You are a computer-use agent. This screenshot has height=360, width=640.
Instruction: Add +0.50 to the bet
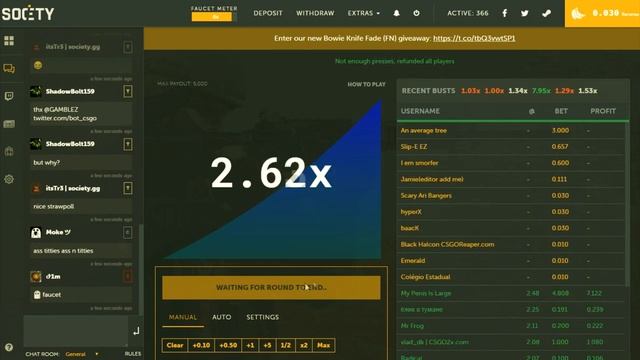(228, 345)
